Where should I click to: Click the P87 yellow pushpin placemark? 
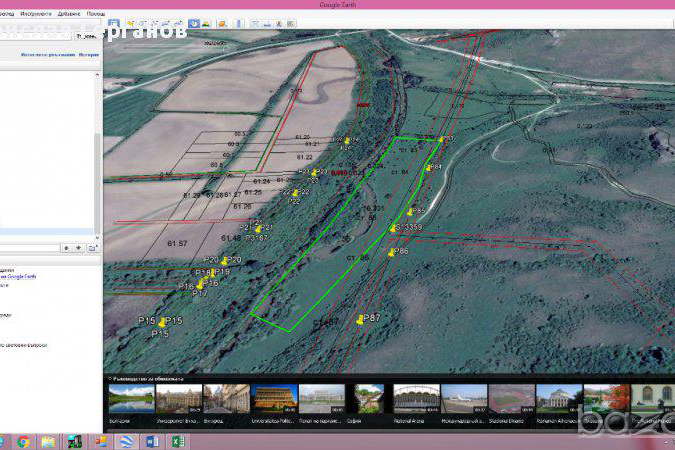[360, 320]
